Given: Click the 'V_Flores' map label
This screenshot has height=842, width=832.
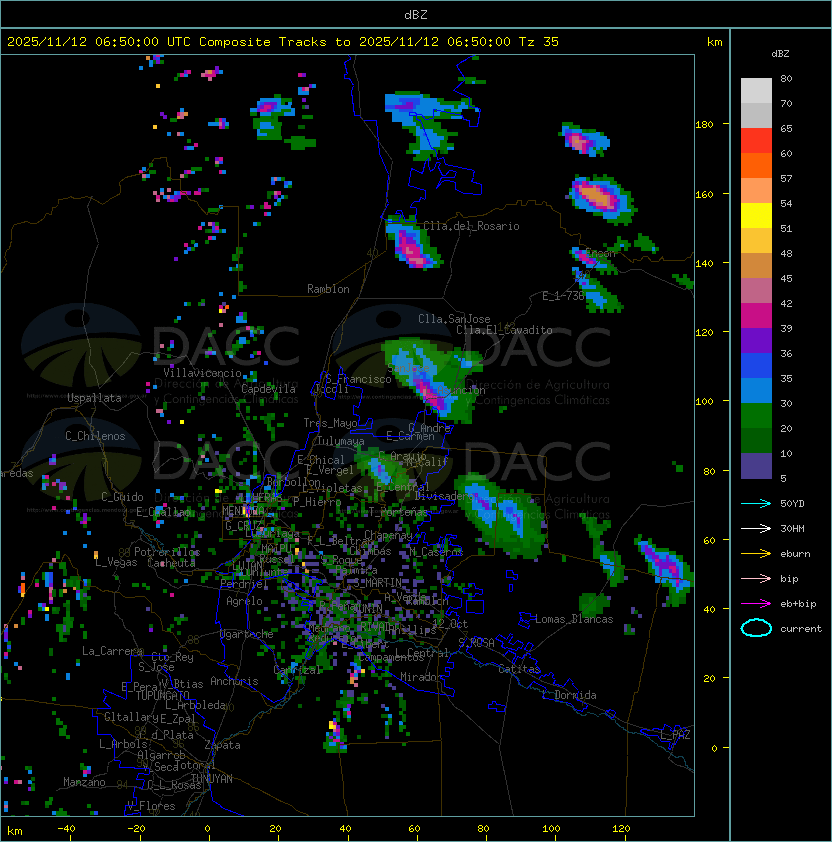Looking at the screenshot, I should point(151,805).
